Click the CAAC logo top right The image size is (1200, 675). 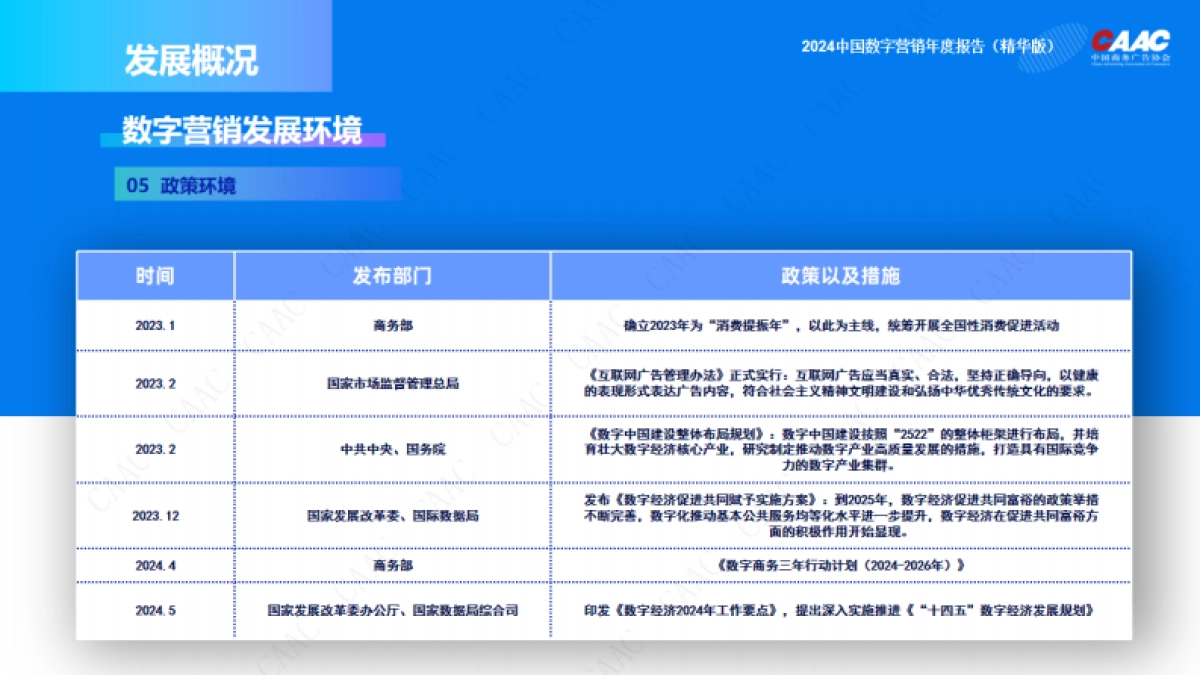click(x=1128, y=41)
